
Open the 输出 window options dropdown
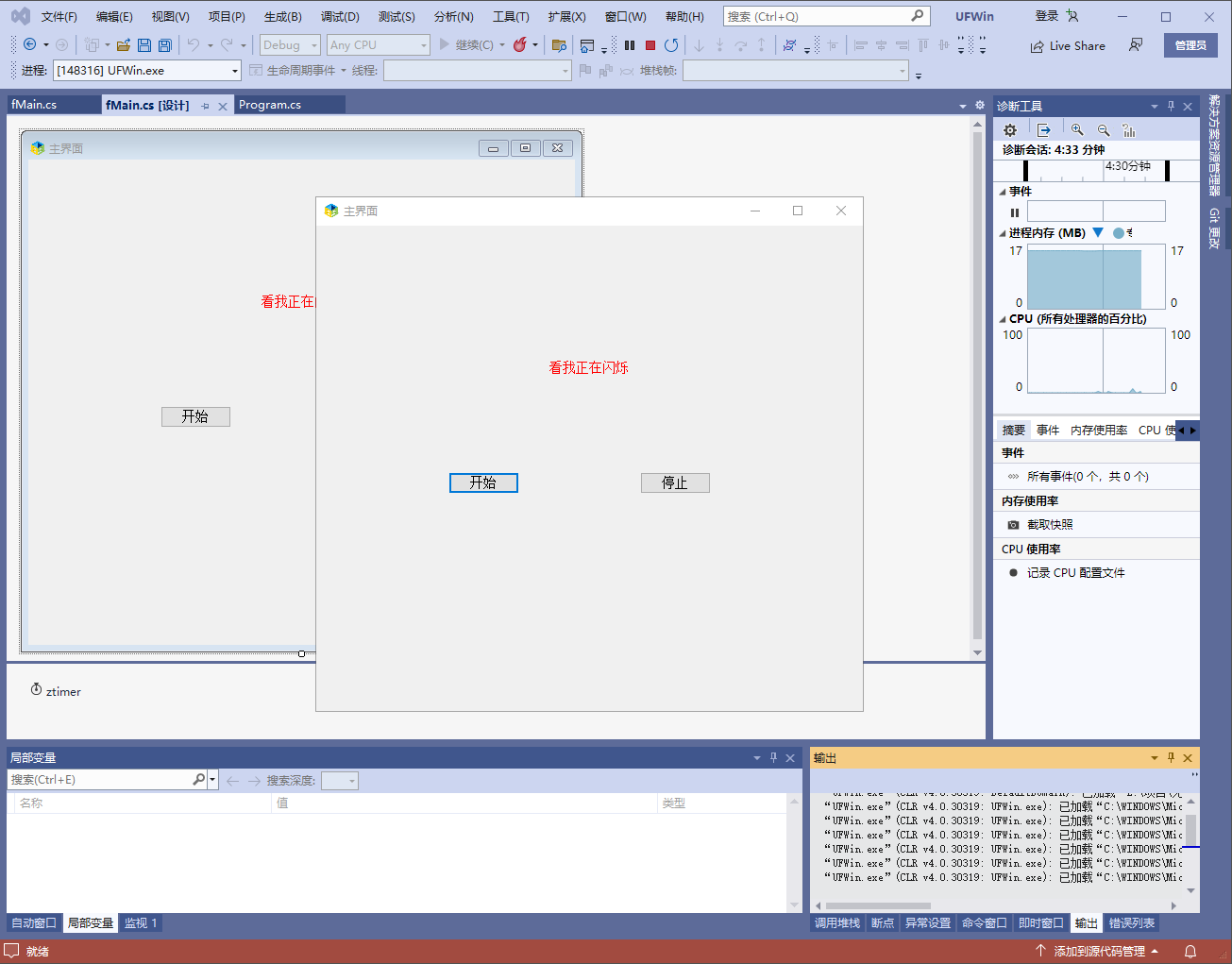(1154, 757)
